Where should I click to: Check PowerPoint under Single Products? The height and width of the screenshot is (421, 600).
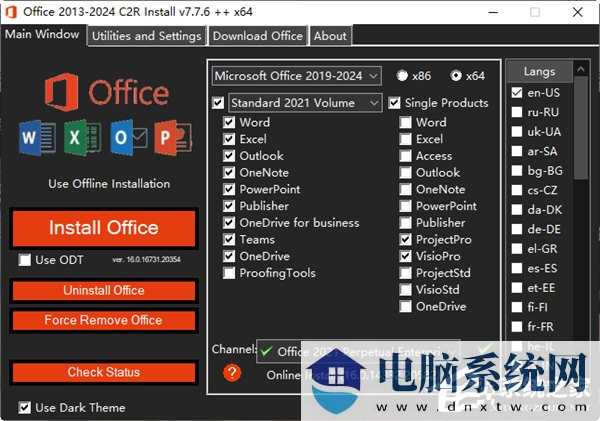pyautogui.click(x=406, y=206)
